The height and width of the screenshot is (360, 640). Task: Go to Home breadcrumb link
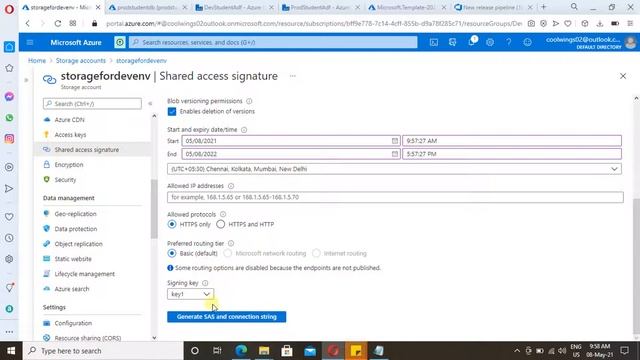[x=37, y=61]
